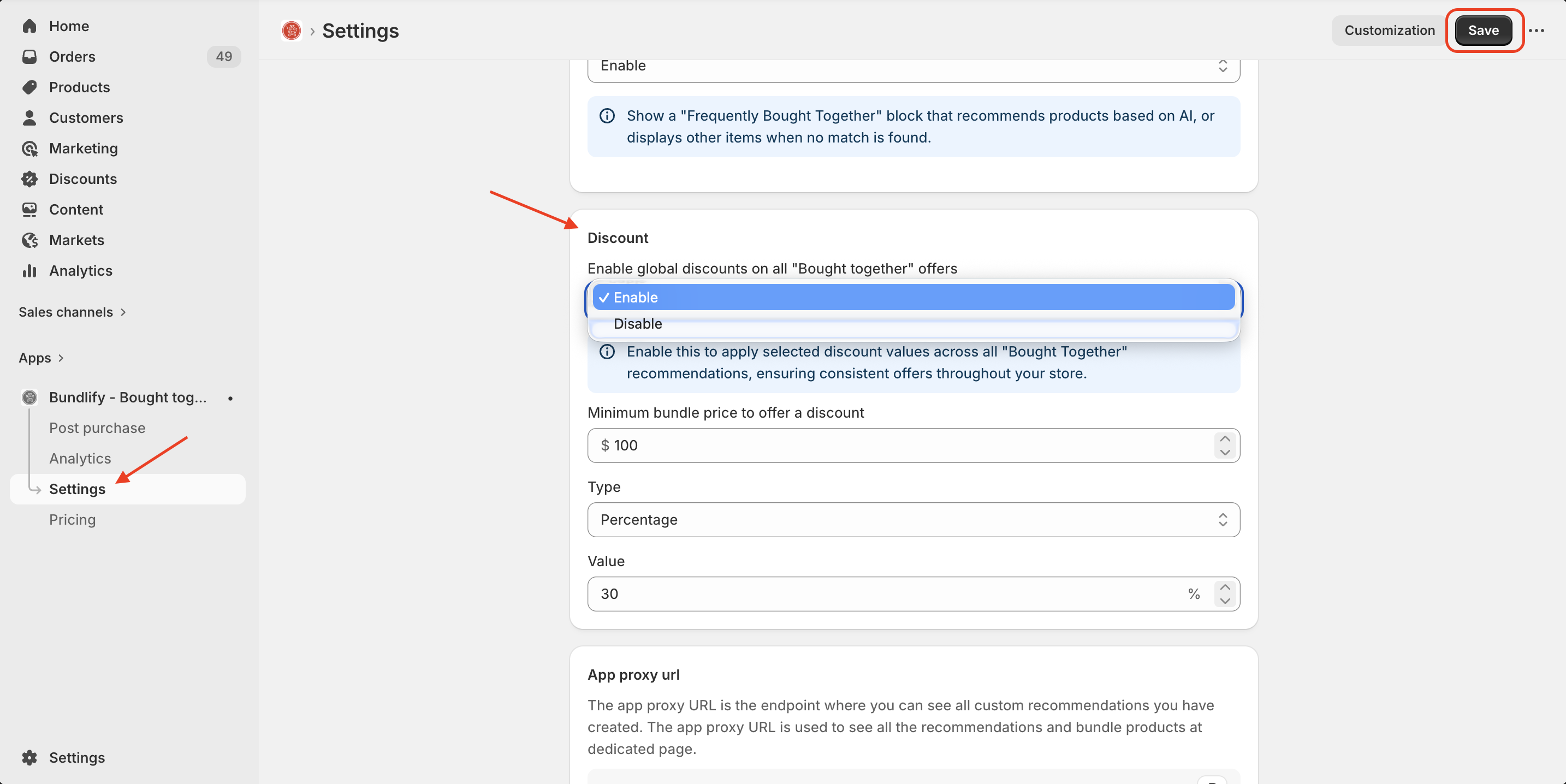Image resolution: width=1566 pixels, height=784 pixels.
Task: Click the Orders inbox icon
Action: (x=29, y=57)
